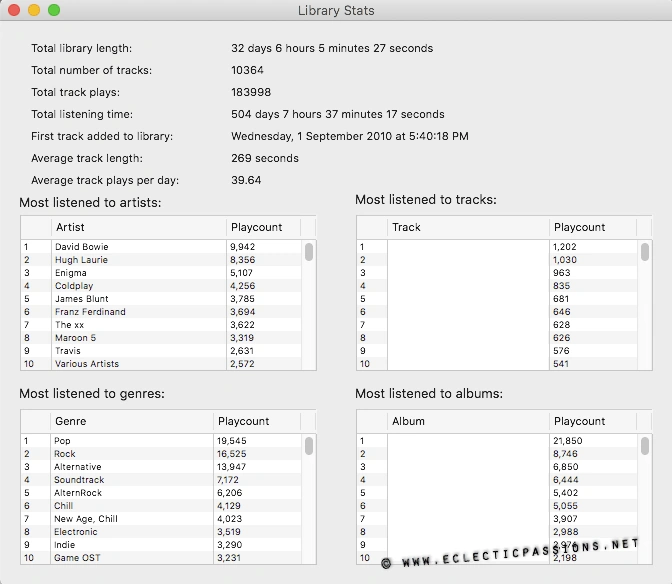Image resolution: width=672 pixels, height=584 pixels.
Task: Select the Chill genre row
Action: [161, 506]
